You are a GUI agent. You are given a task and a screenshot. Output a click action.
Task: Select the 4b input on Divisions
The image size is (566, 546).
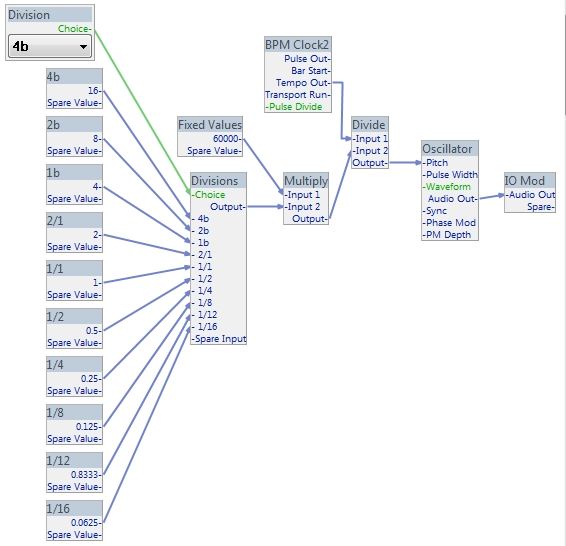pyautogui.click(x=200, y=219)
